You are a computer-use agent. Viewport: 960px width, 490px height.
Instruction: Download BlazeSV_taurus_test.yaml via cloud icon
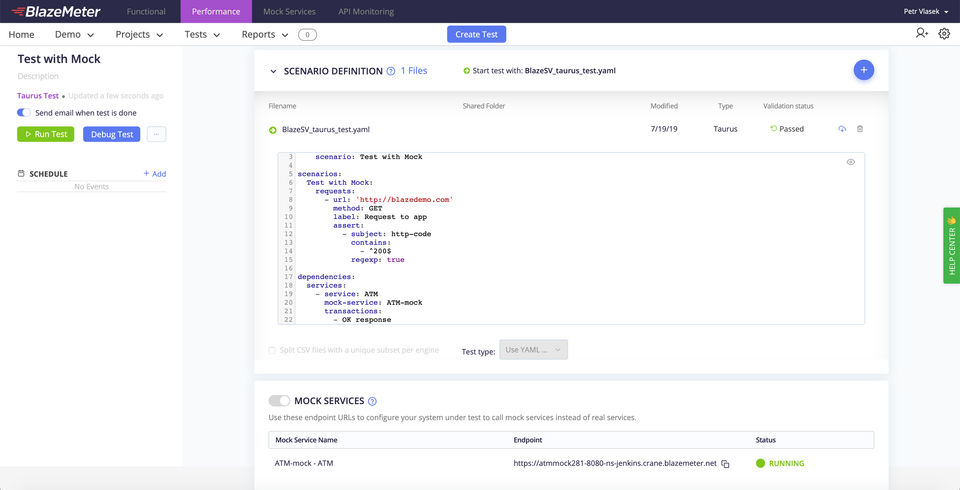click(x=842, y=129)
